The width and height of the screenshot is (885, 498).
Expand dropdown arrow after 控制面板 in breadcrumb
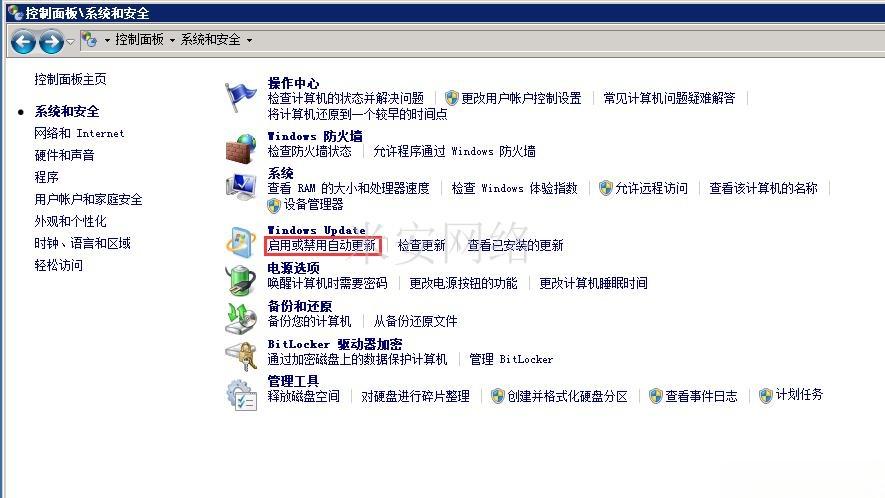coord(172,40)
